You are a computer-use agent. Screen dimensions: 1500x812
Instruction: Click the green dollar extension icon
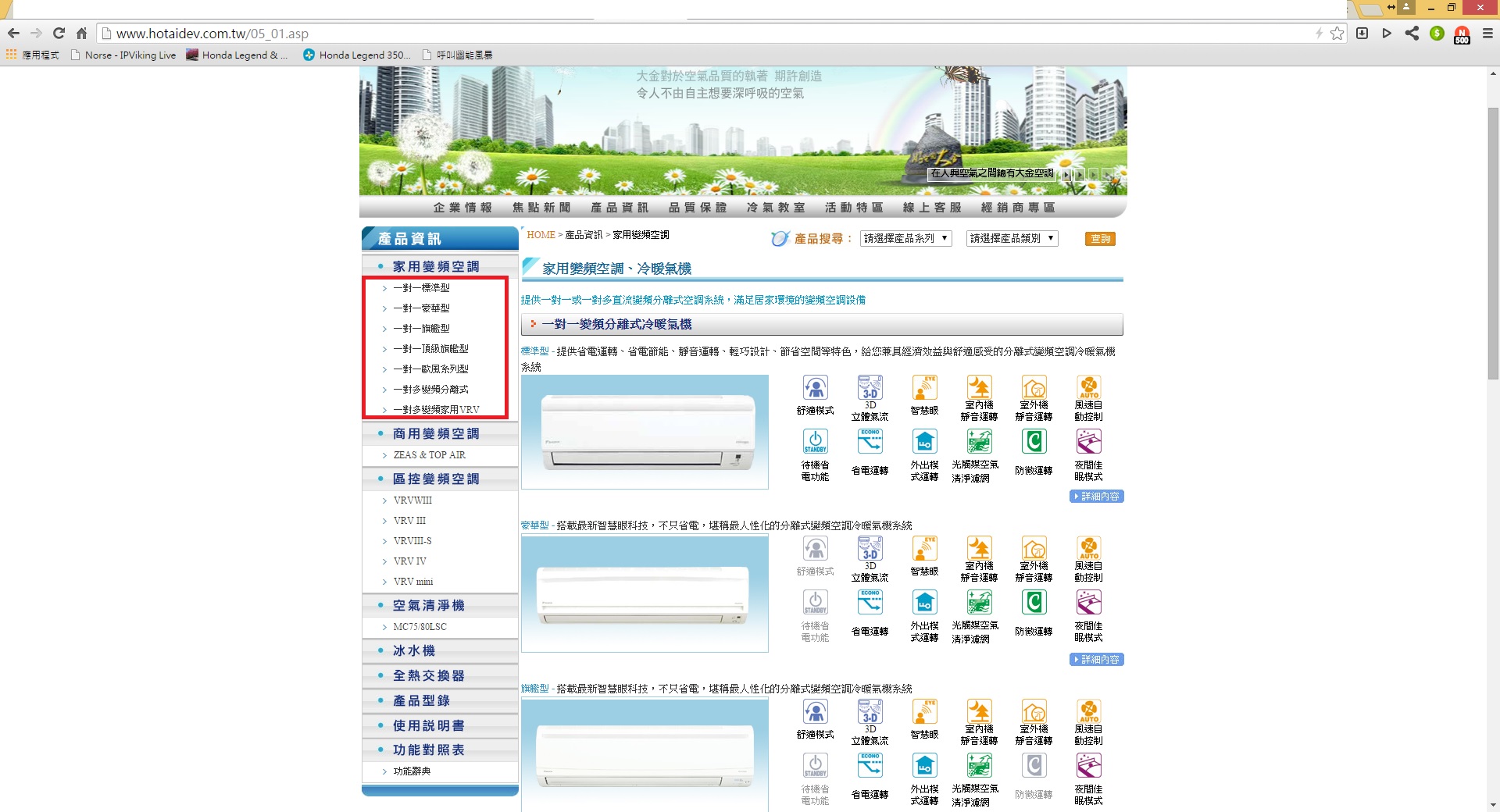[1437, 34]
